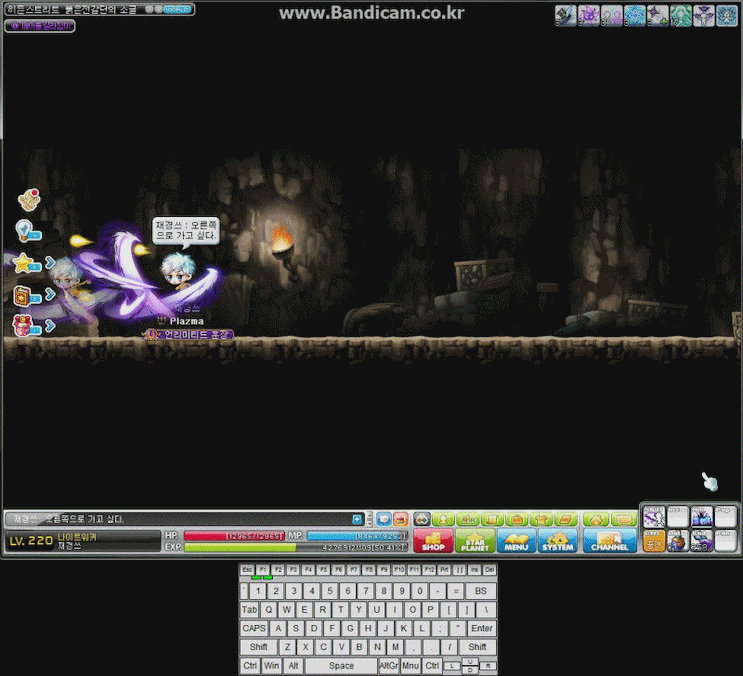Screen dimensions: 743x676
Task: Click the BS backspace key on overlay
Action: (480, 591)
